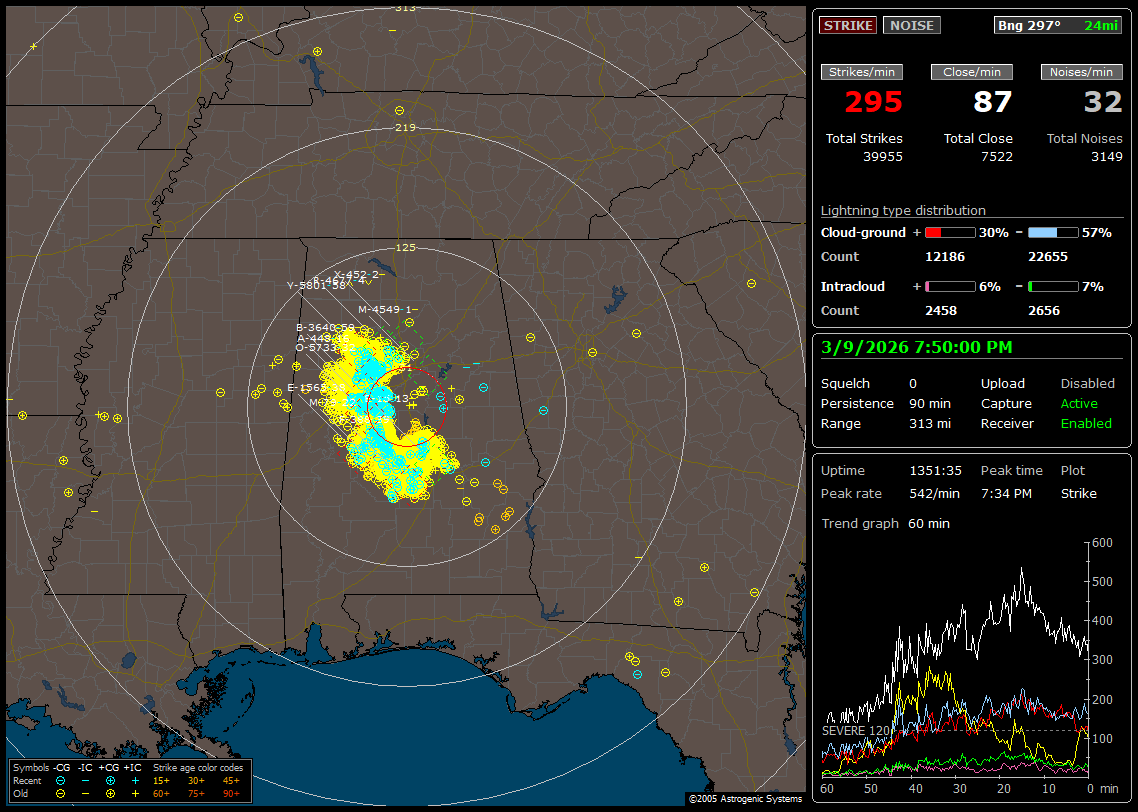
Task: Click the Recent -CG cyan legend symbol
Action: click(60, 780)
